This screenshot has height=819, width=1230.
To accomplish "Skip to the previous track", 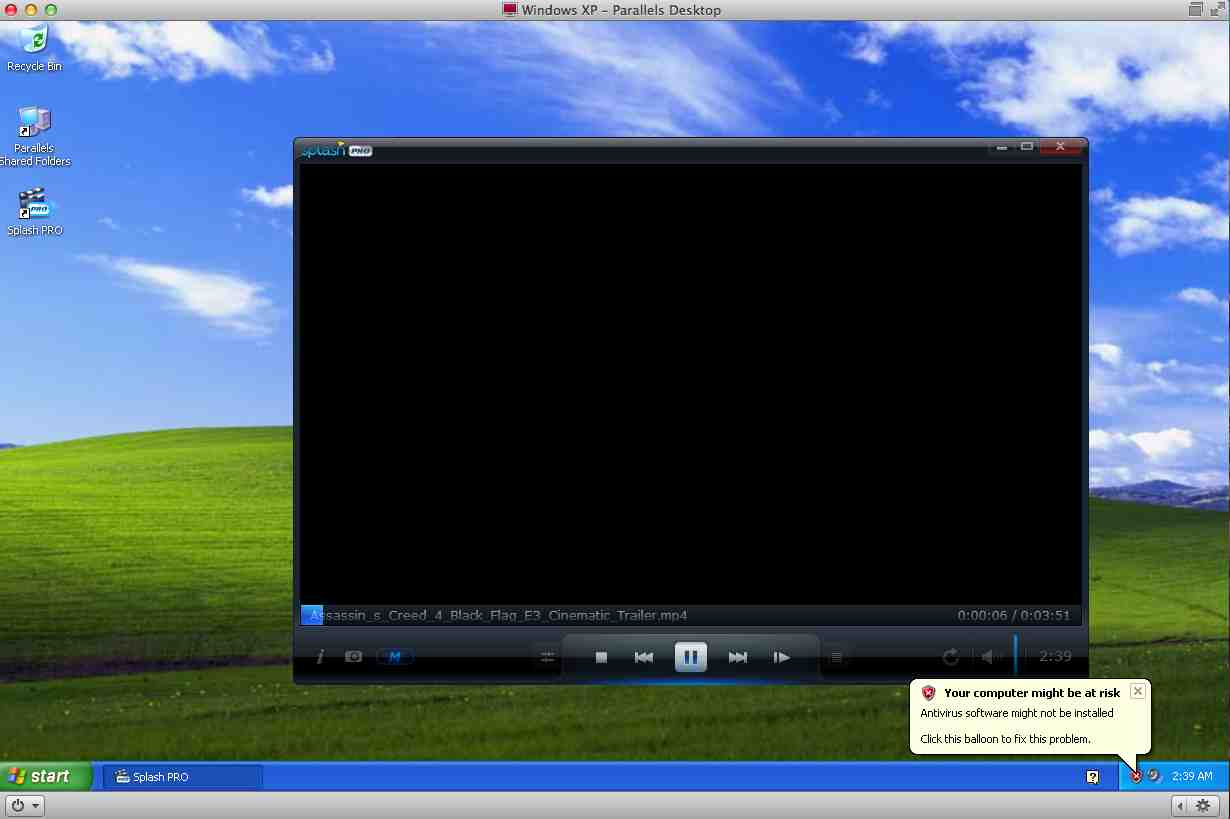I will coord(644,657).
